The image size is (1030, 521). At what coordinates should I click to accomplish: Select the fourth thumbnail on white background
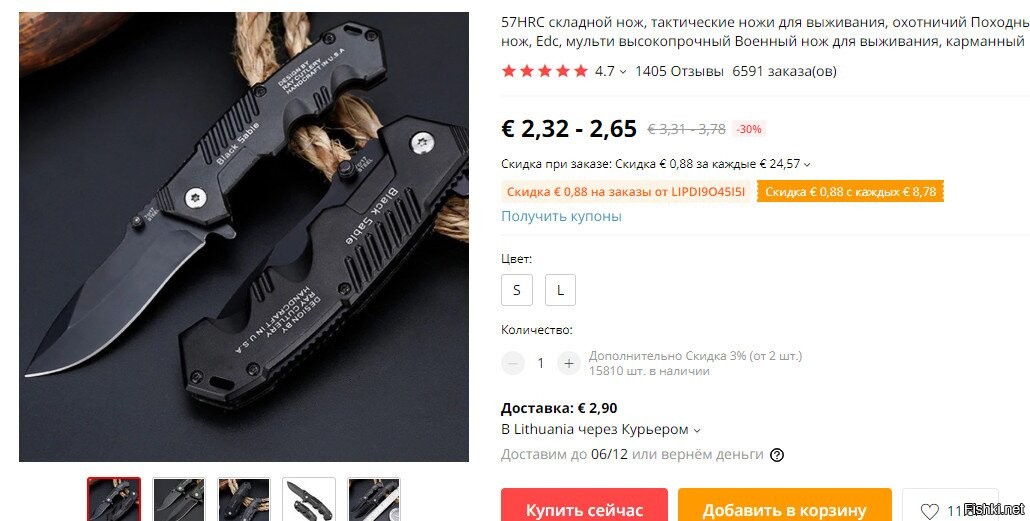tap(309, 499)
